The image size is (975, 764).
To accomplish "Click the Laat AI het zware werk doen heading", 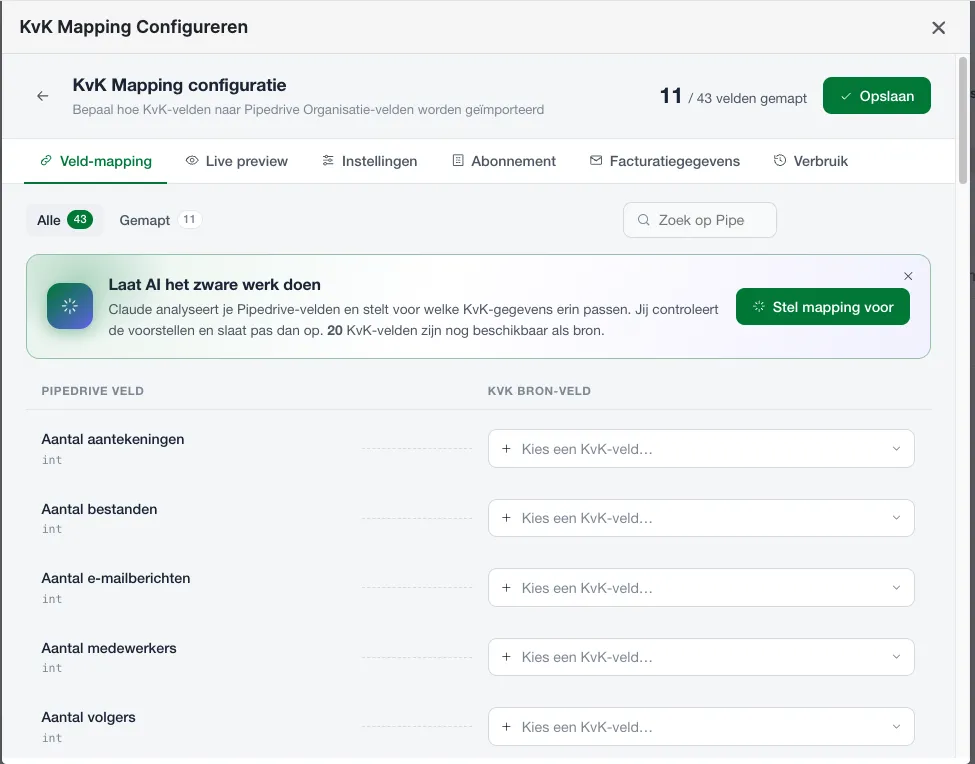I will click(215, 285).
